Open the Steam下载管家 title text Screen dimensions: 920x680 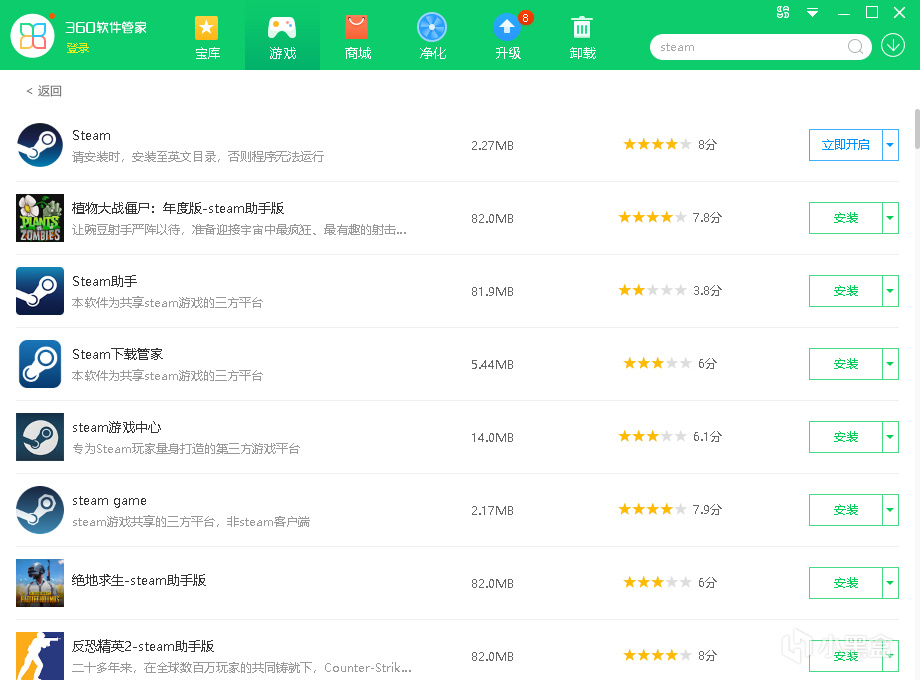117,354
